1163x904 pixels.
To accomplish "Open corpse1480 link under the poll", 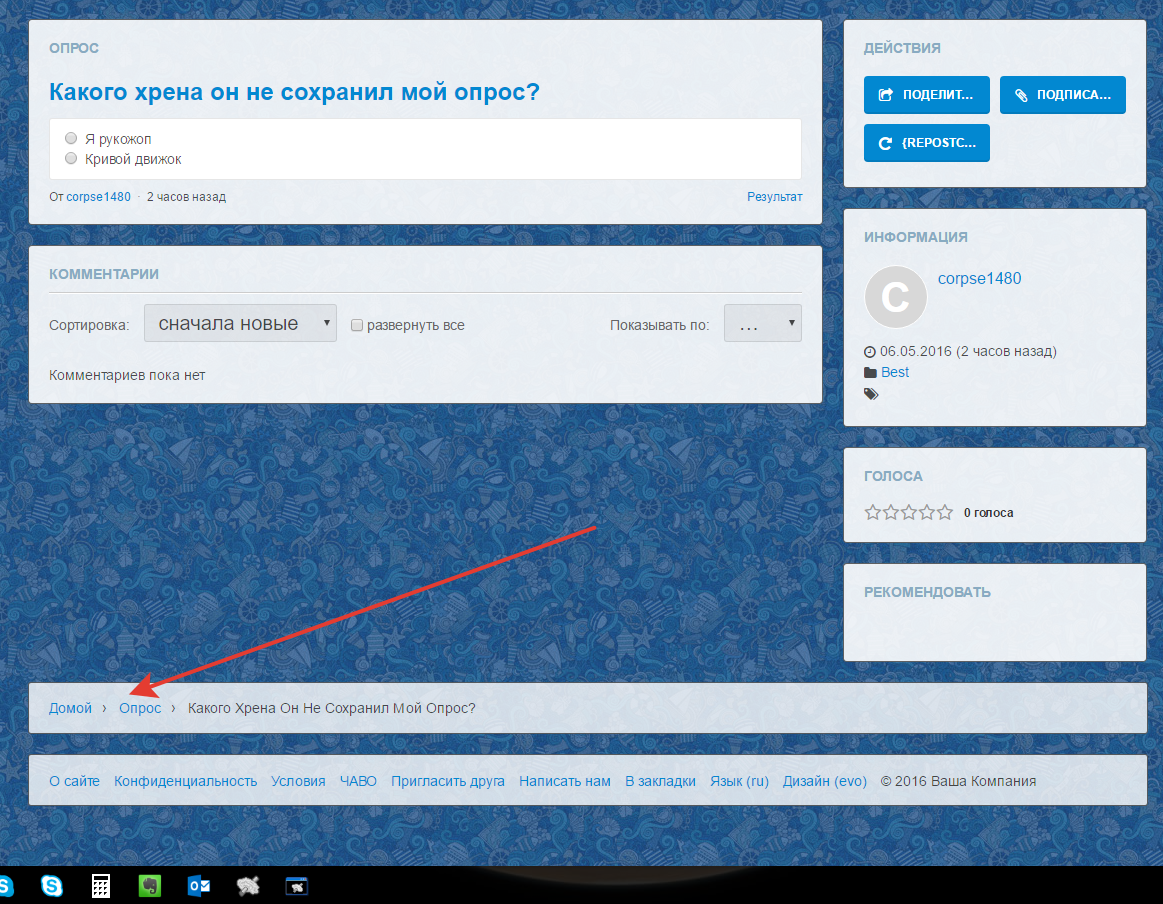I will coord(99,197).
